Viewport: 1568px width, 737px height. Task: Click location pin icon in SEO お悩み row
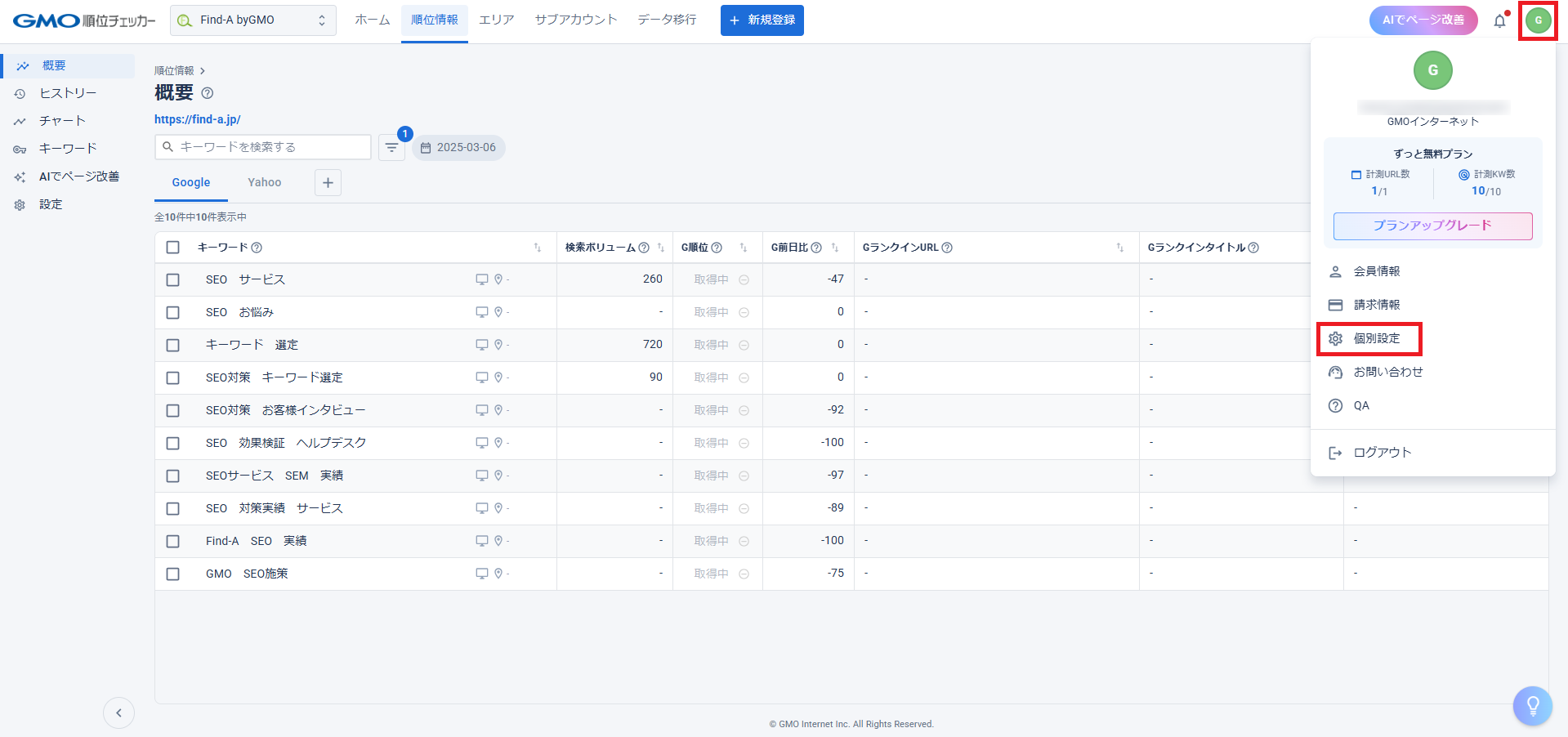[x=498, y=312]
